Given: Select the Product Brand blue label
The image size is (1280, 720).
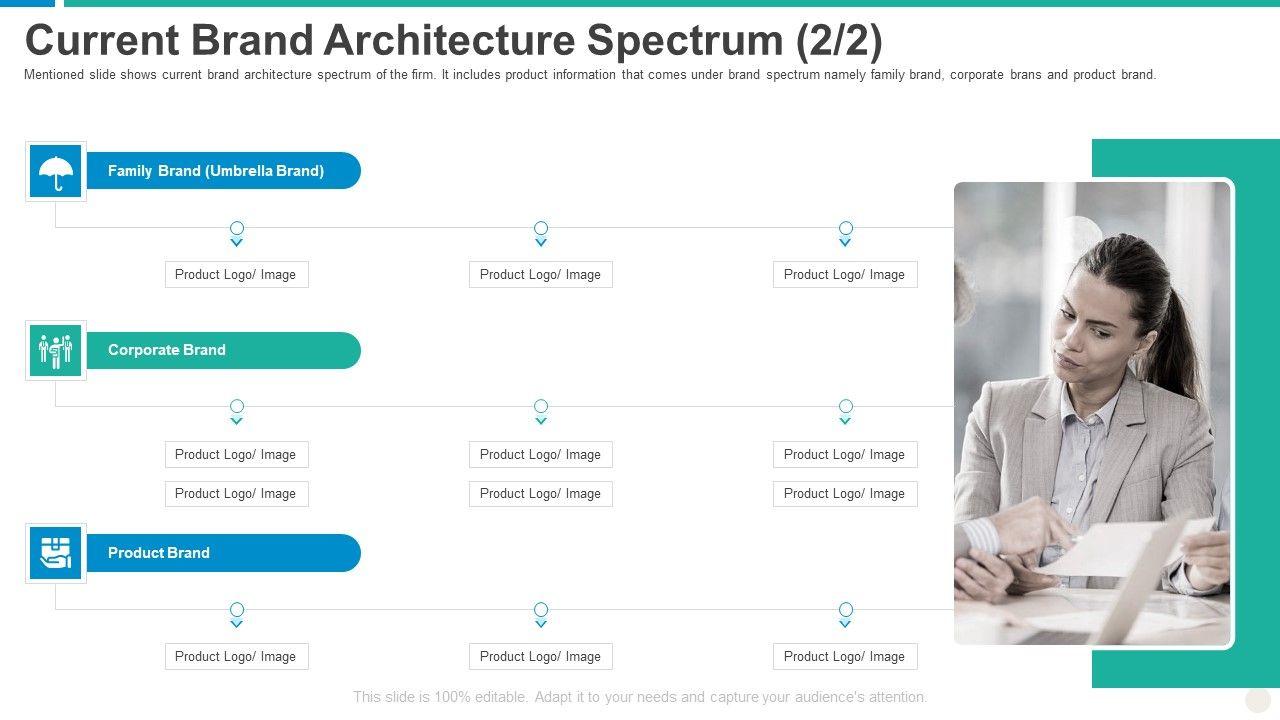Looking at the screenshot, I should click(223, 553).
